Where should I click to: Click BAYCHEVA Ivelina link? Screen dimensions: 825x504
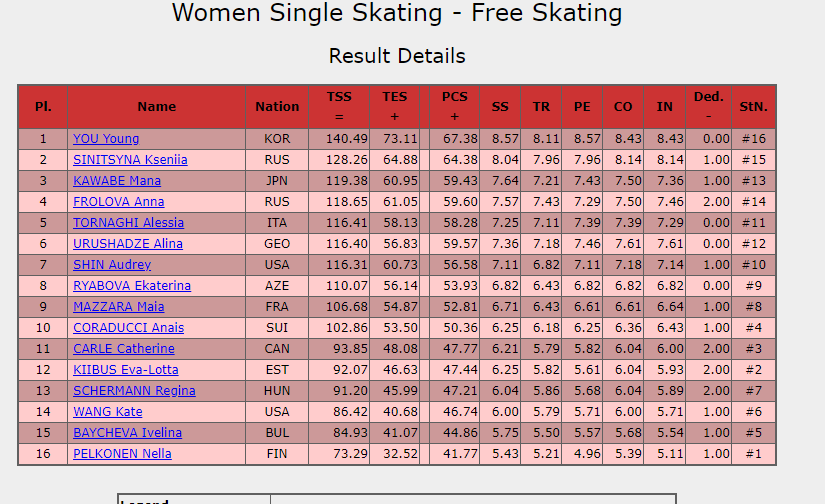click(x=127, y=433)
